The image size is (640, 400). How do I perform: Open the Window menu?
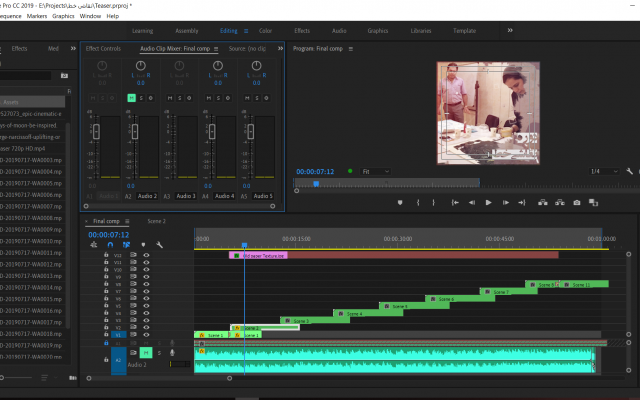click(x=90, y=16)
